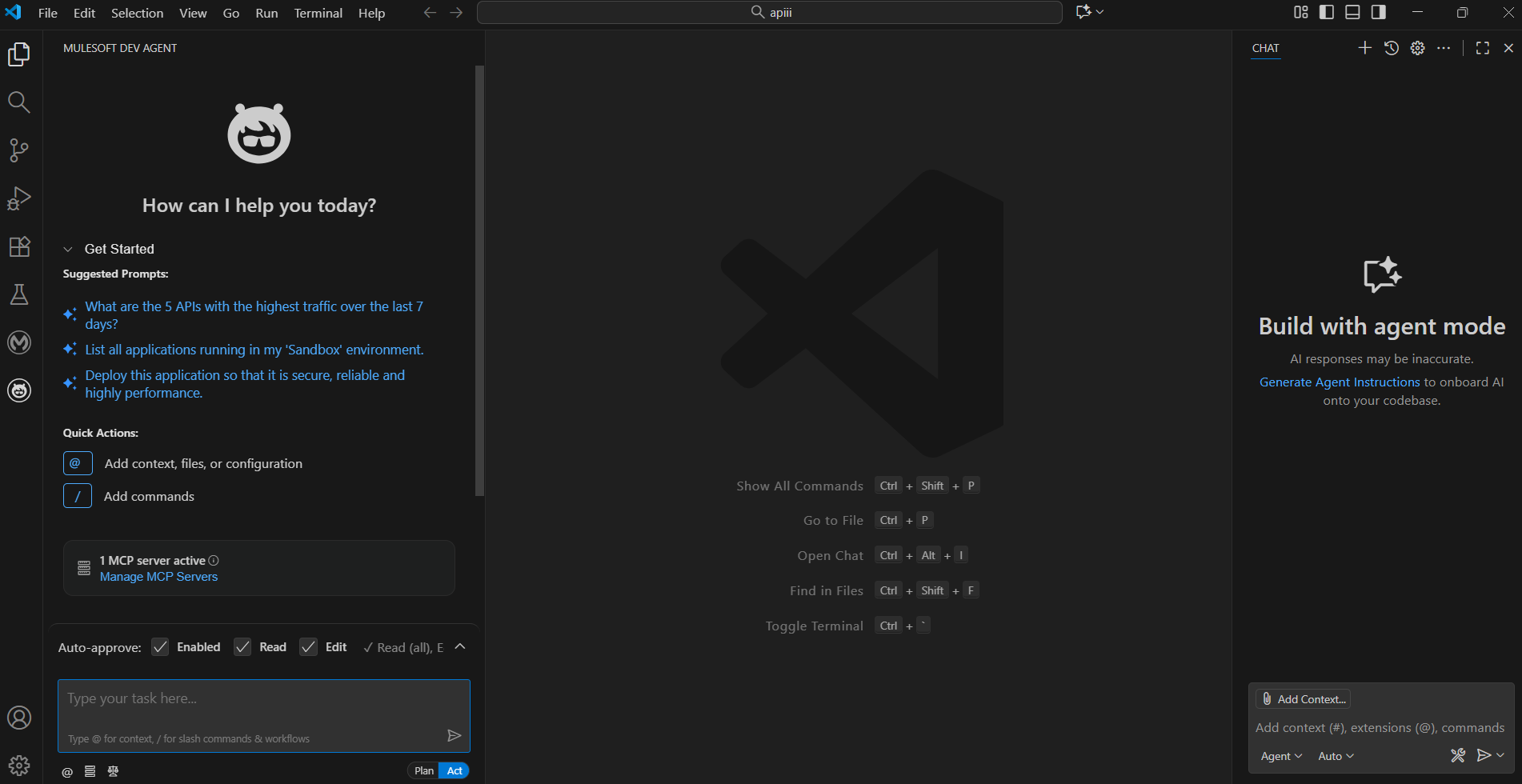The width and height of the screenshot is (1522, 784).
Task: Toggle the Read auto-approve checkbox
Action: pyautogui.click(x=242, y=647)
